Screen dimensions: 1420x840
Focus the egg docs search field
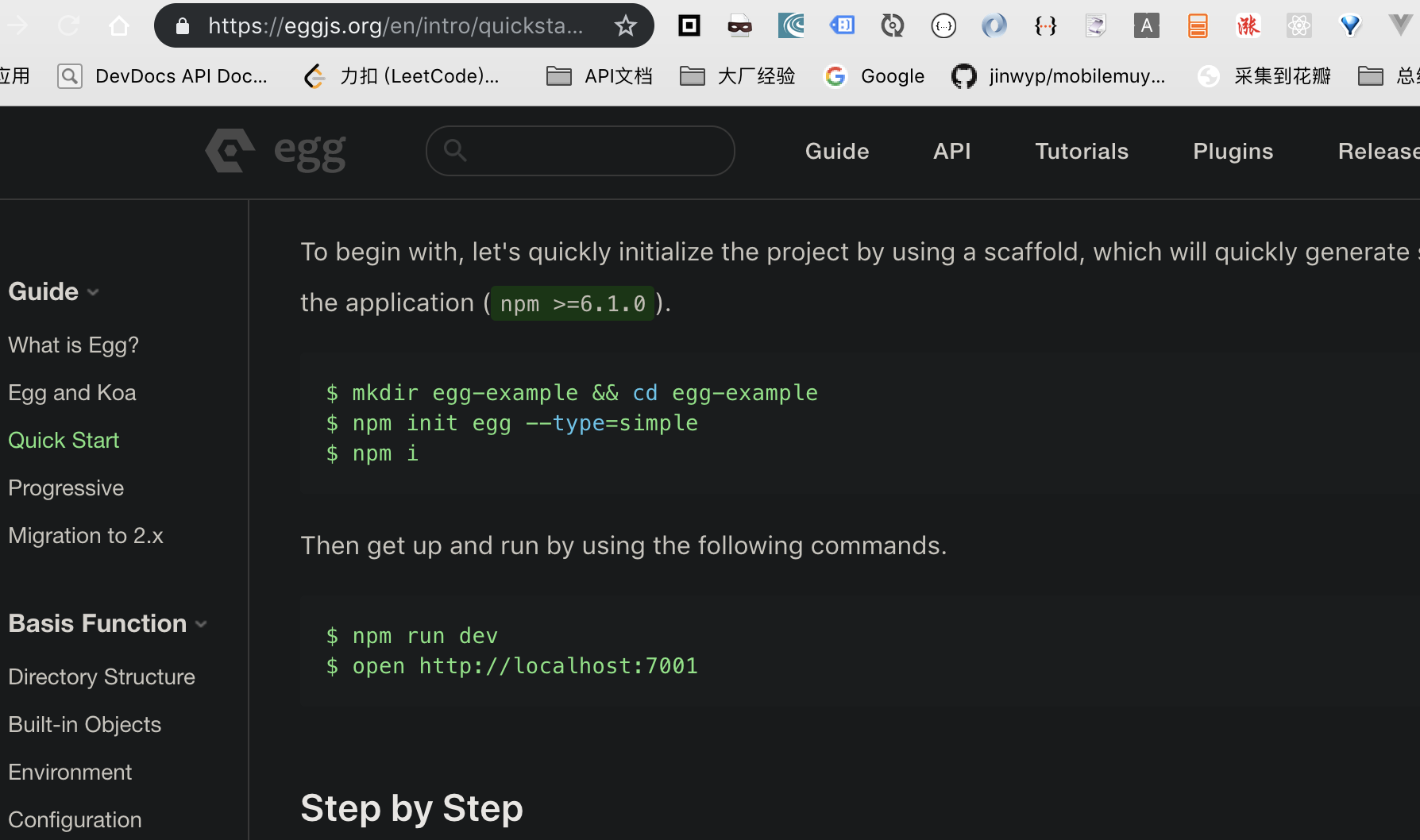tap(588, 151)
